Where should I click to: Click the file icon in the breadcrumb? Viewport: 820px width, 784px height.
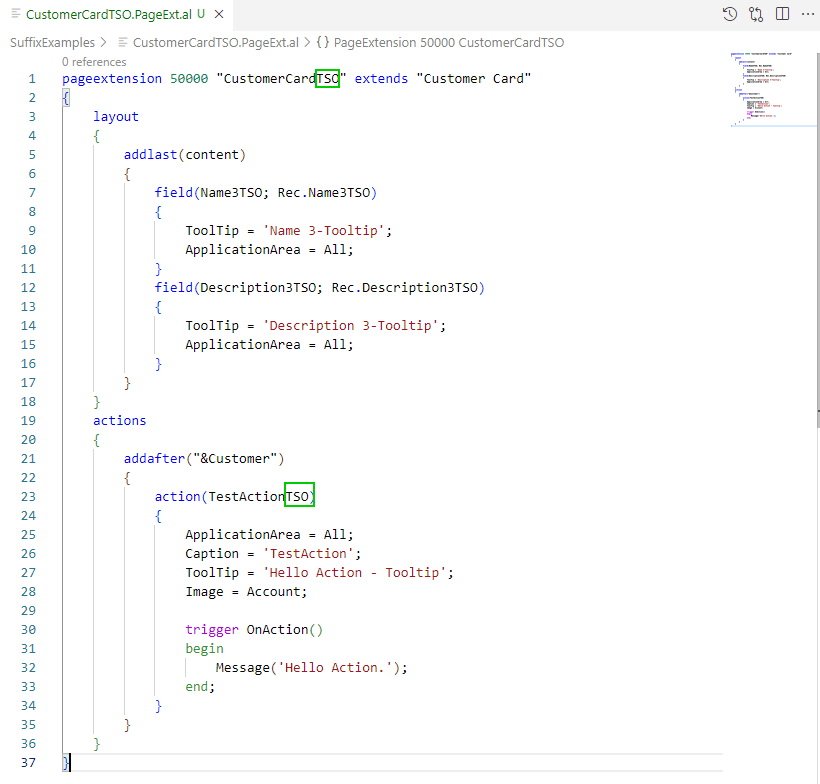(x=123, y=42)
